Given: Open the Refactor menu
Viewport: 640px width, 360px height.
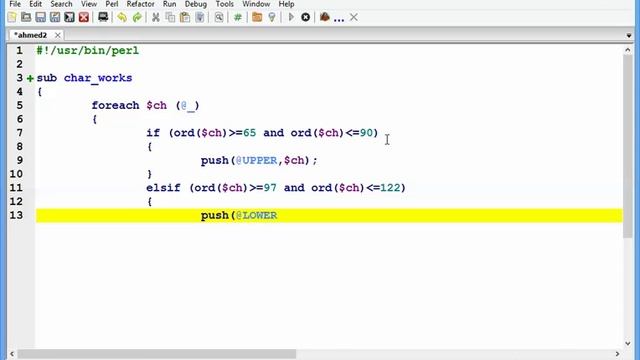Looking at the screenshot, I should point(140,4).
